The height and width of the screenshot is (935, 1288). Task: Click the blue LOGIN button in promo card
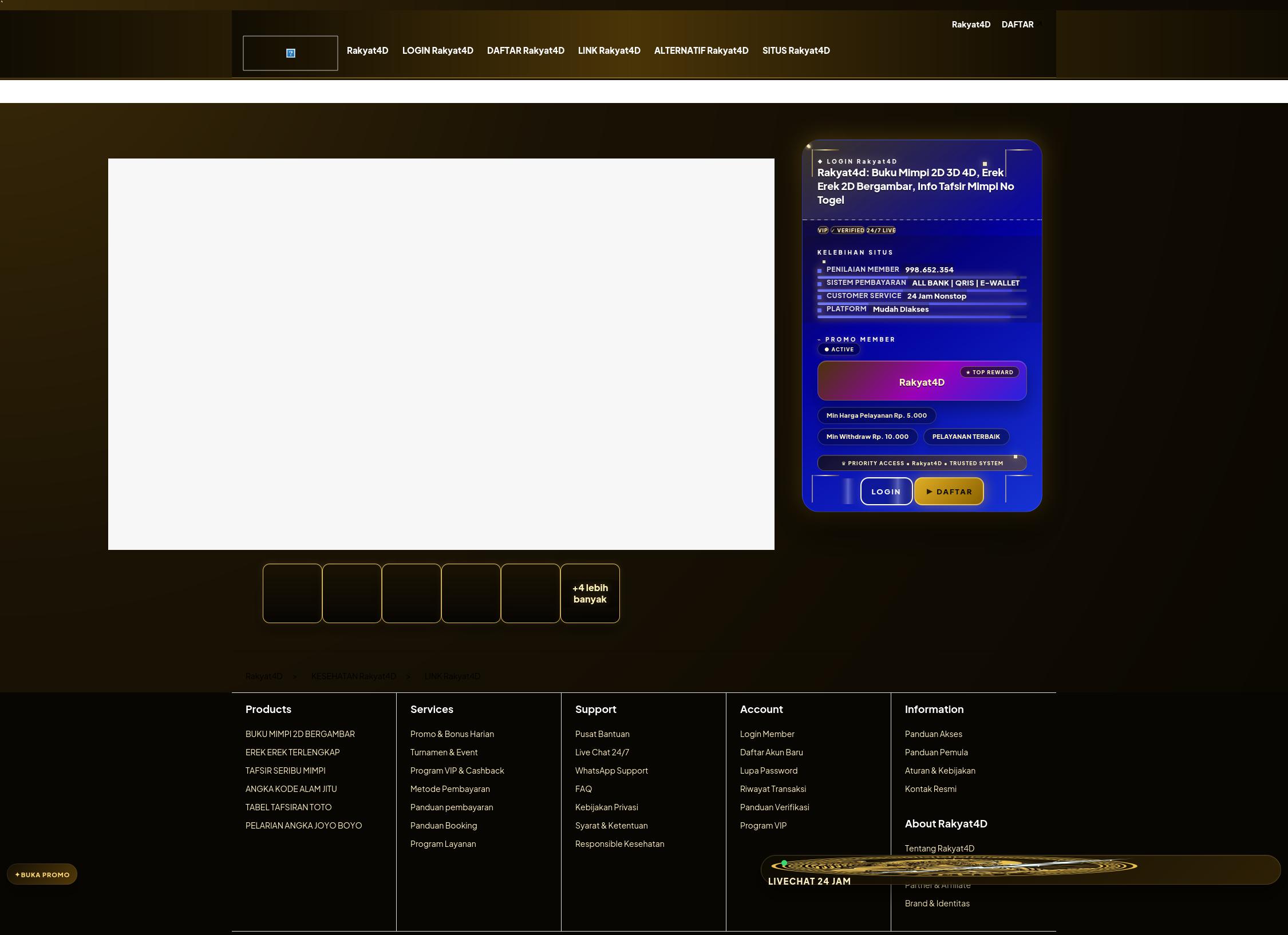click(x=886, y=492)
